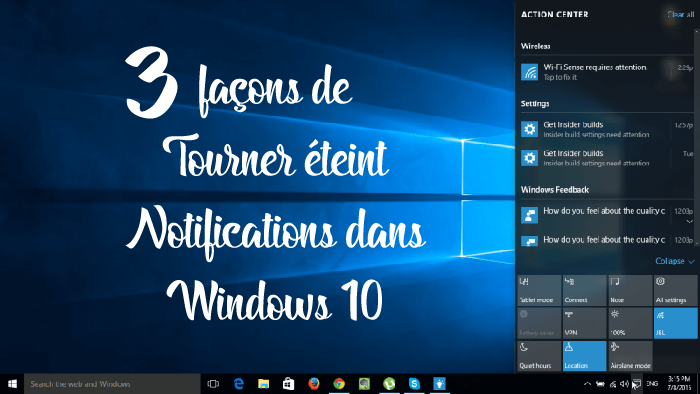Switch input language via ENG indicator
The image size is (700, 394).
[652, 383]
